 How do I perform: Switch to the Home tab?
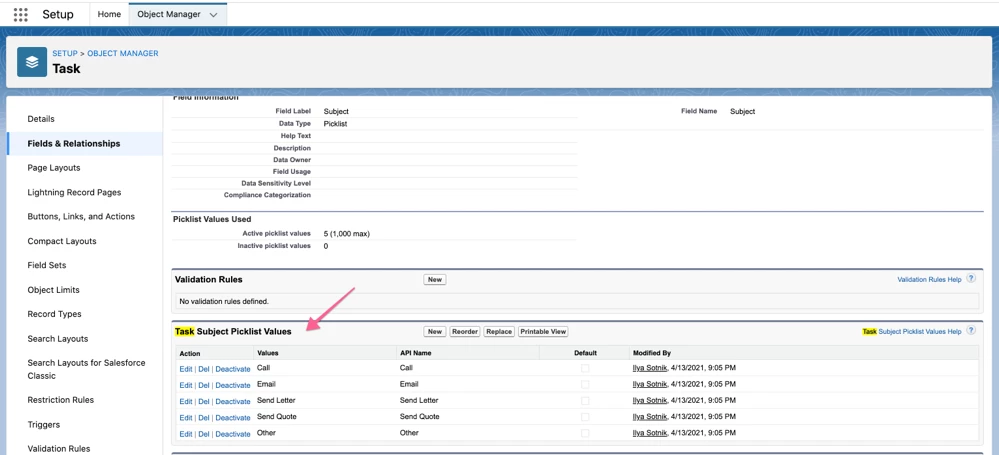pos(109,14)
